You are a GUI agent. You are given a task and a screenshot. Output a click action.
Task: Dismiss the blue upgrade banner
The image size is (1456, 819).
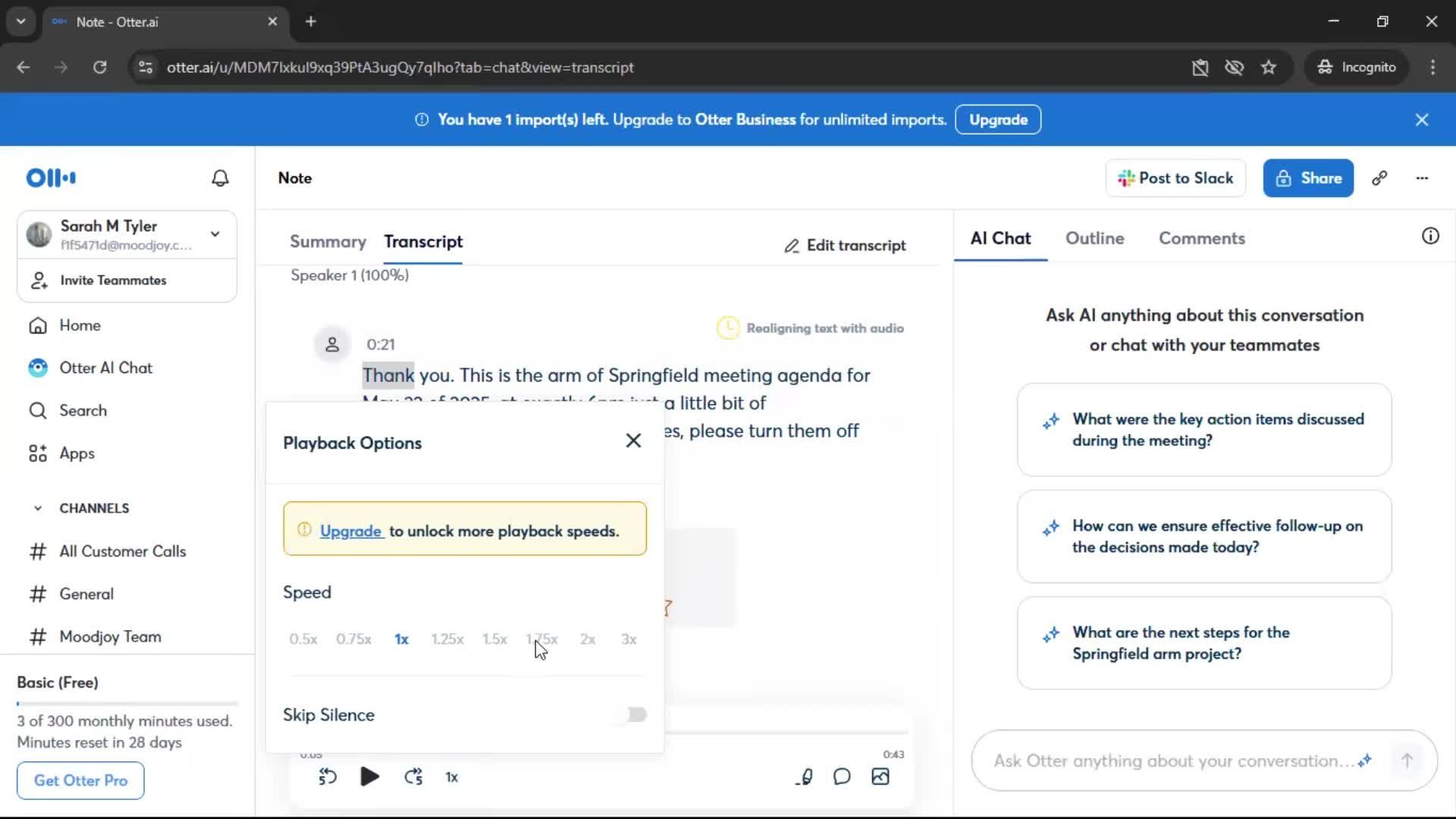point(1422,120)
